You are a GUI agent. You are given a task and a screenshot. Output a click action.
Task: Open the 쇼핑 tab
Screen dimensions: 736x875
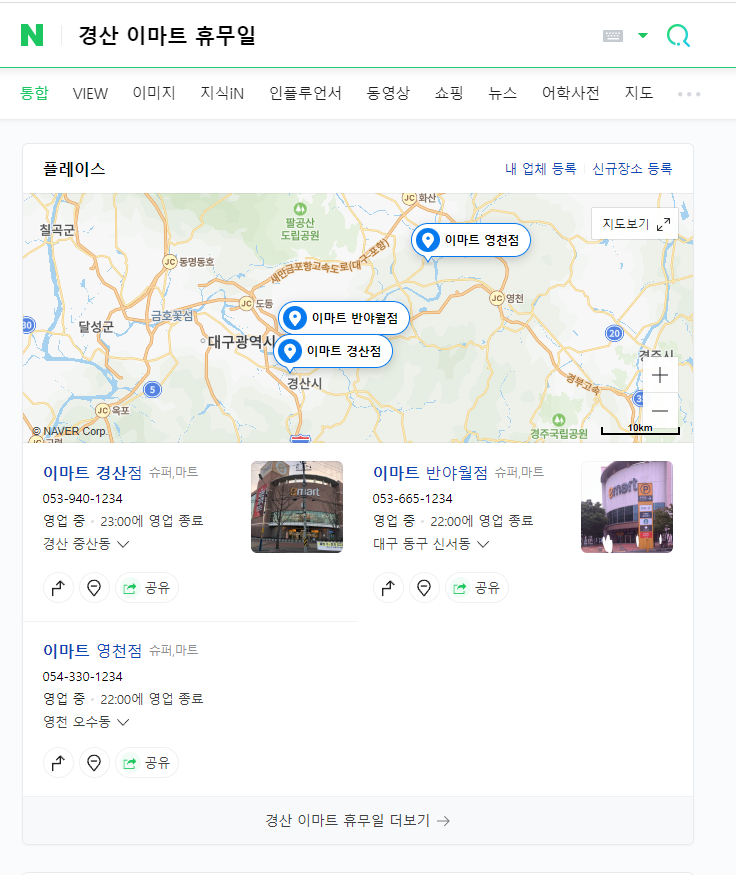(x=449, y=93)
